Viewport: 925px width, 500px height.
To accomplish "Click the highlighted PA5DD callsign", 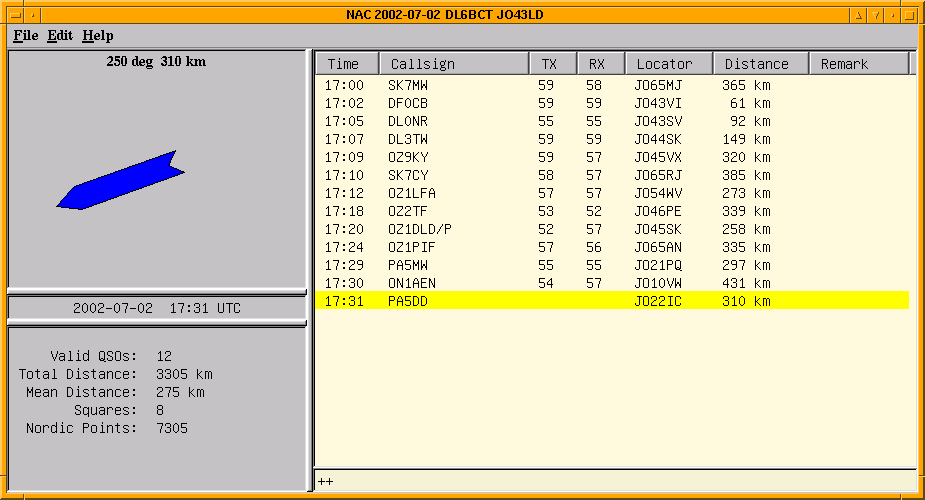I will click(408, 301).
